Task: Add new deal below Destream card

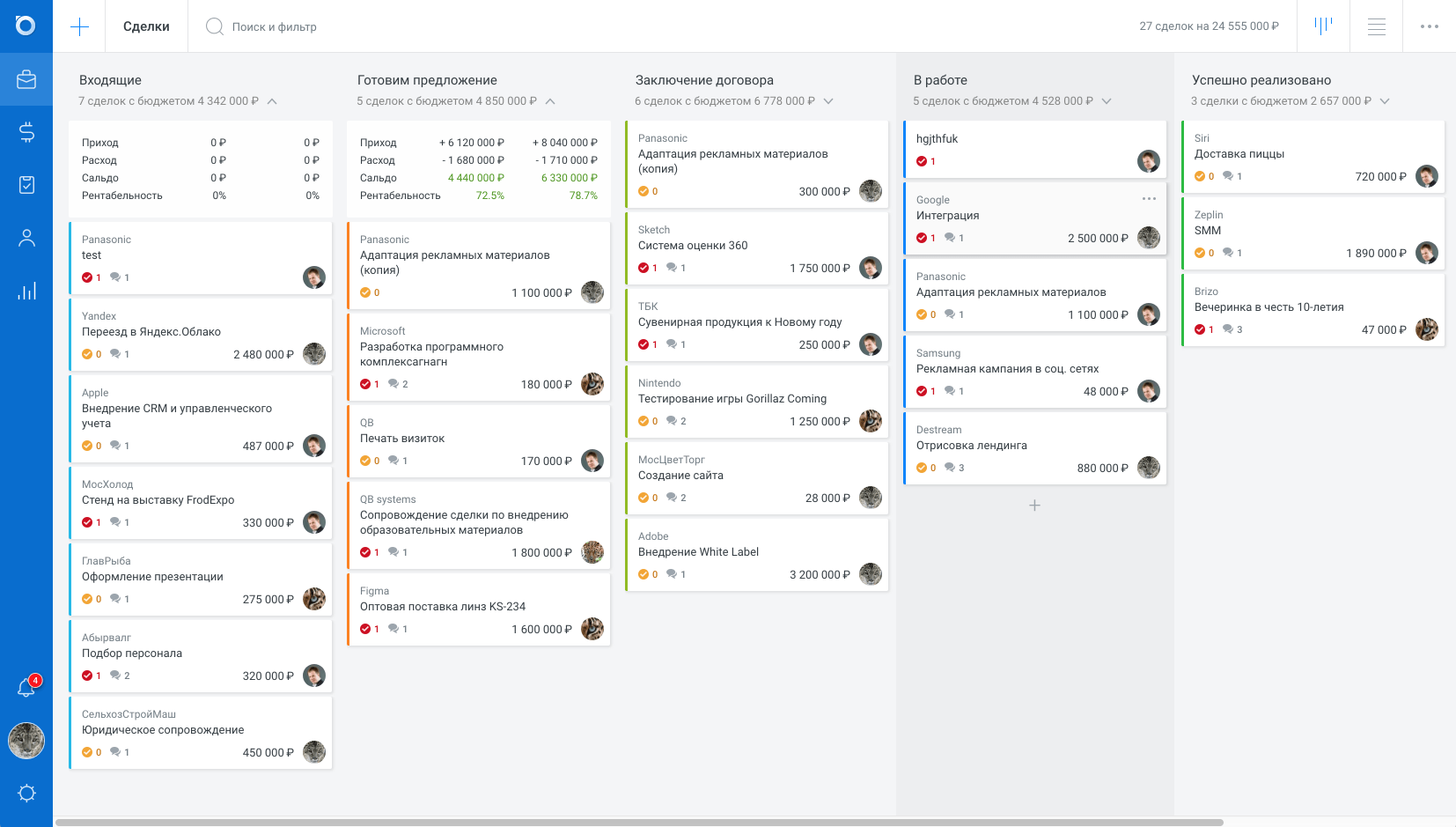Action: pos(1035,506)
